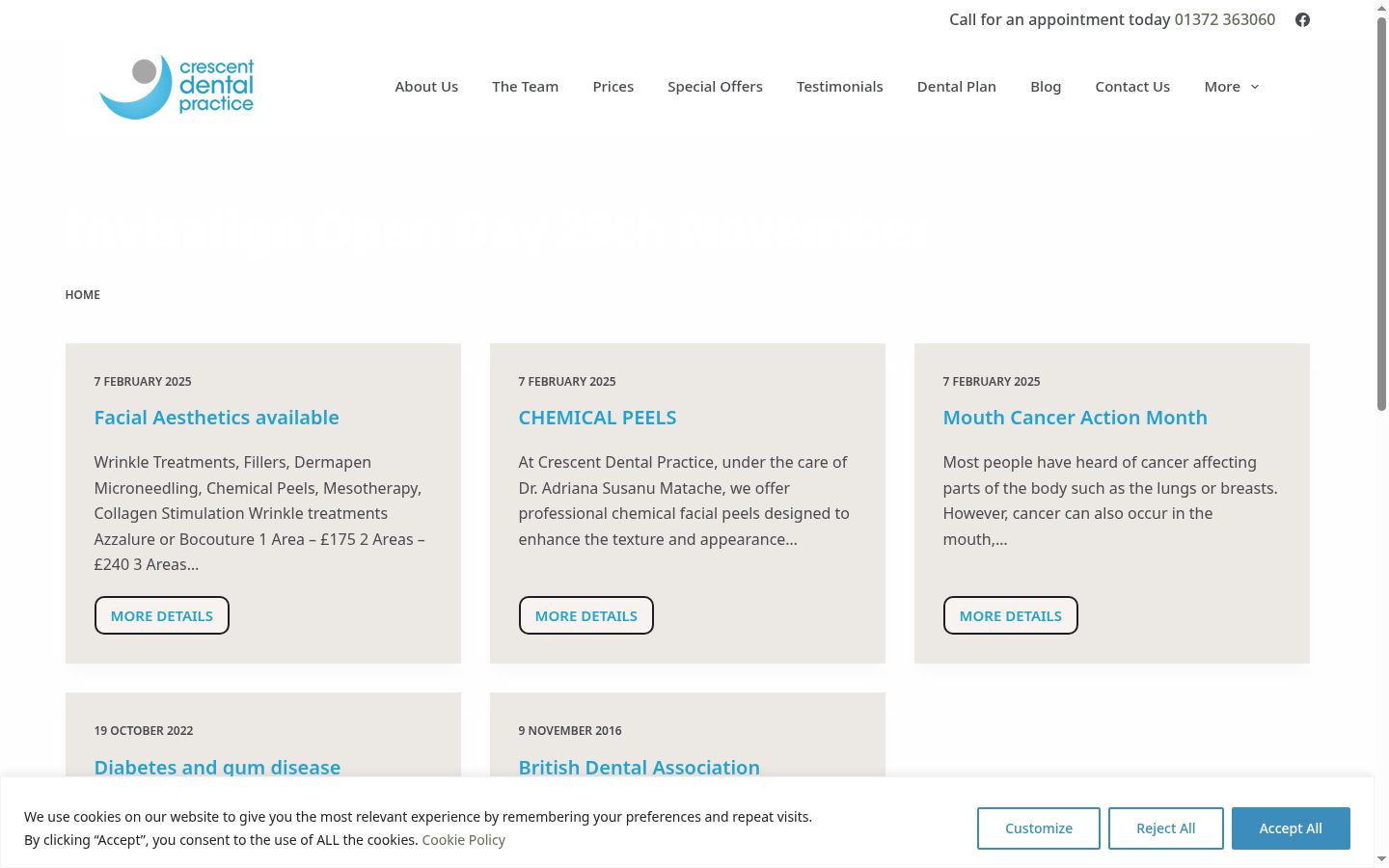Open the Facial Aesthetics available article

click(217, 418)
